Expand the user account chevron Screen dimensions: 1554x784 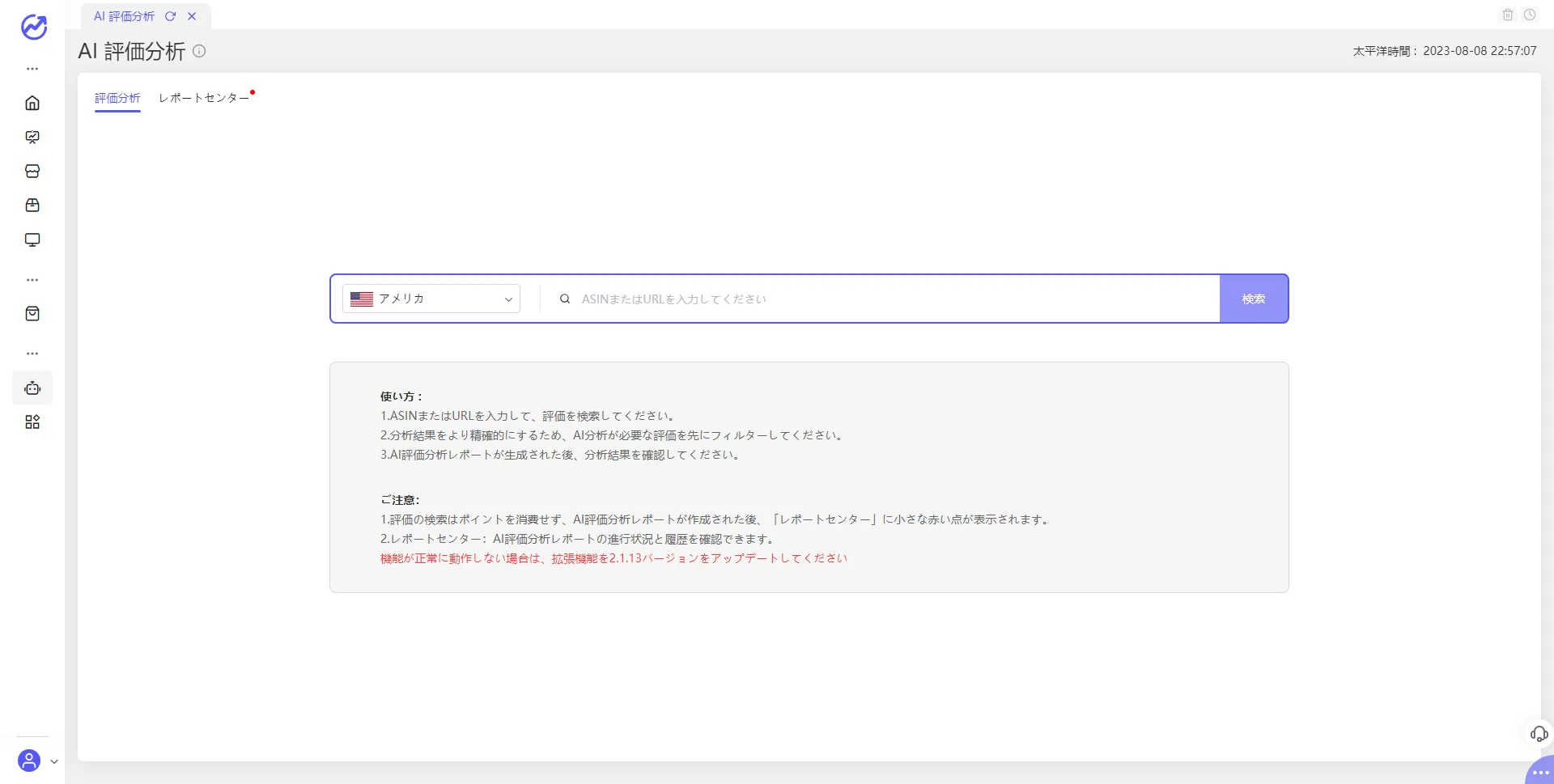click(x=54, y=761)
